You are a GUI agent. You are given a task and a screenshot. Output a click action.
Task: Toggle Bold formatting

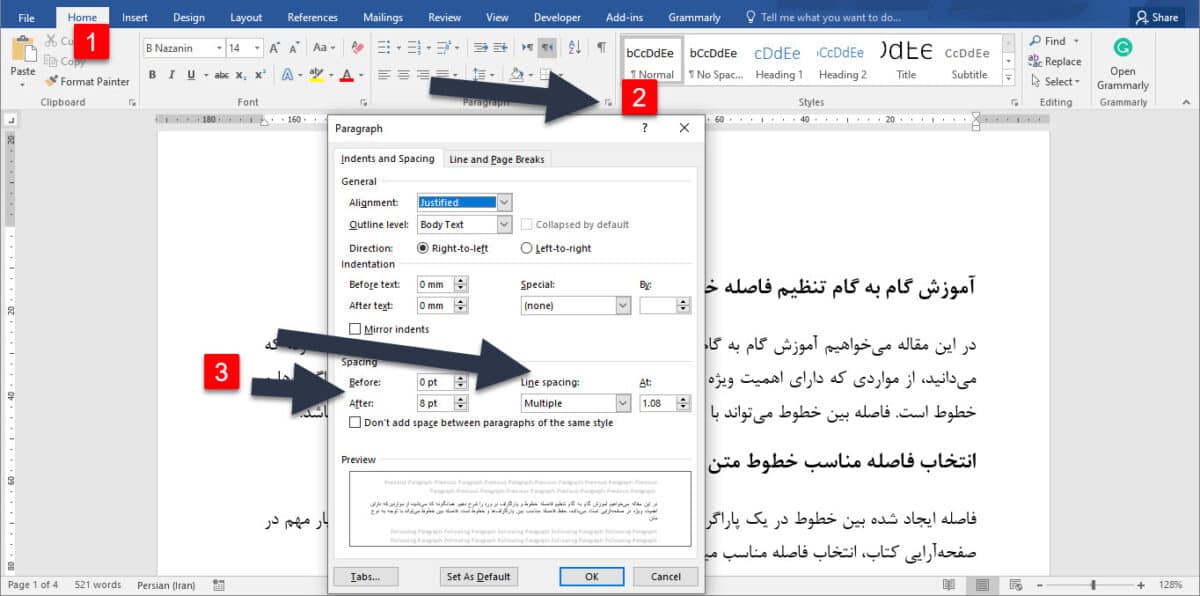tap(152, 75)
